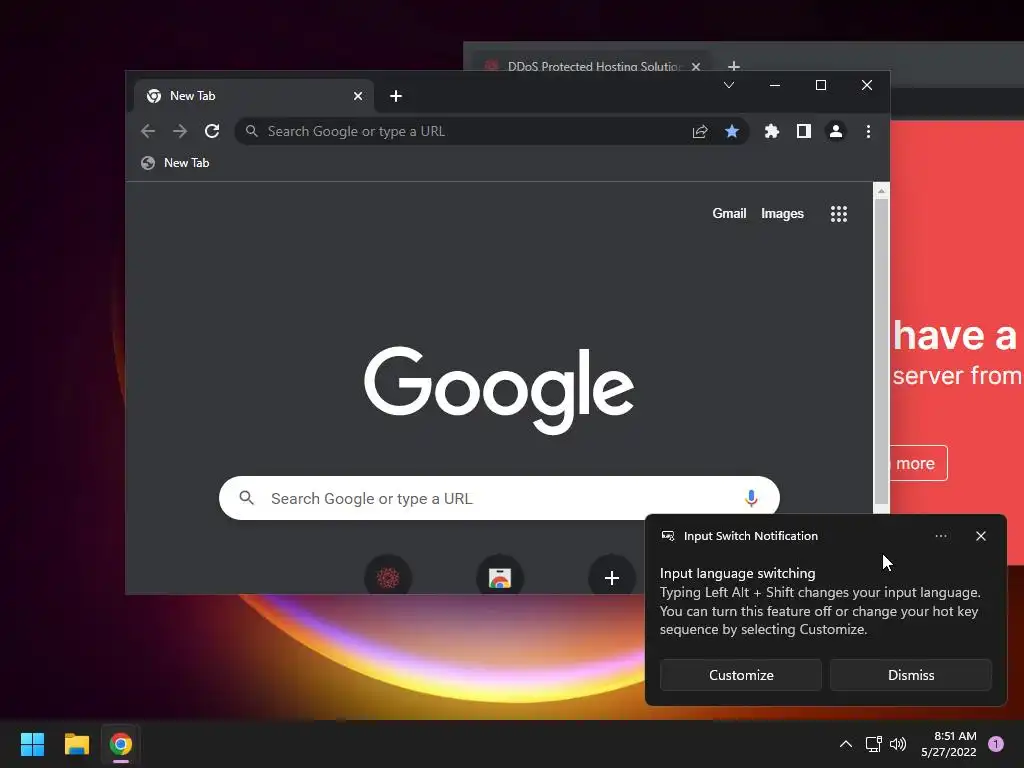Click the page's vertical scrollbar
This screenshot has width=1024, height=768.
(x=881, y=353)
